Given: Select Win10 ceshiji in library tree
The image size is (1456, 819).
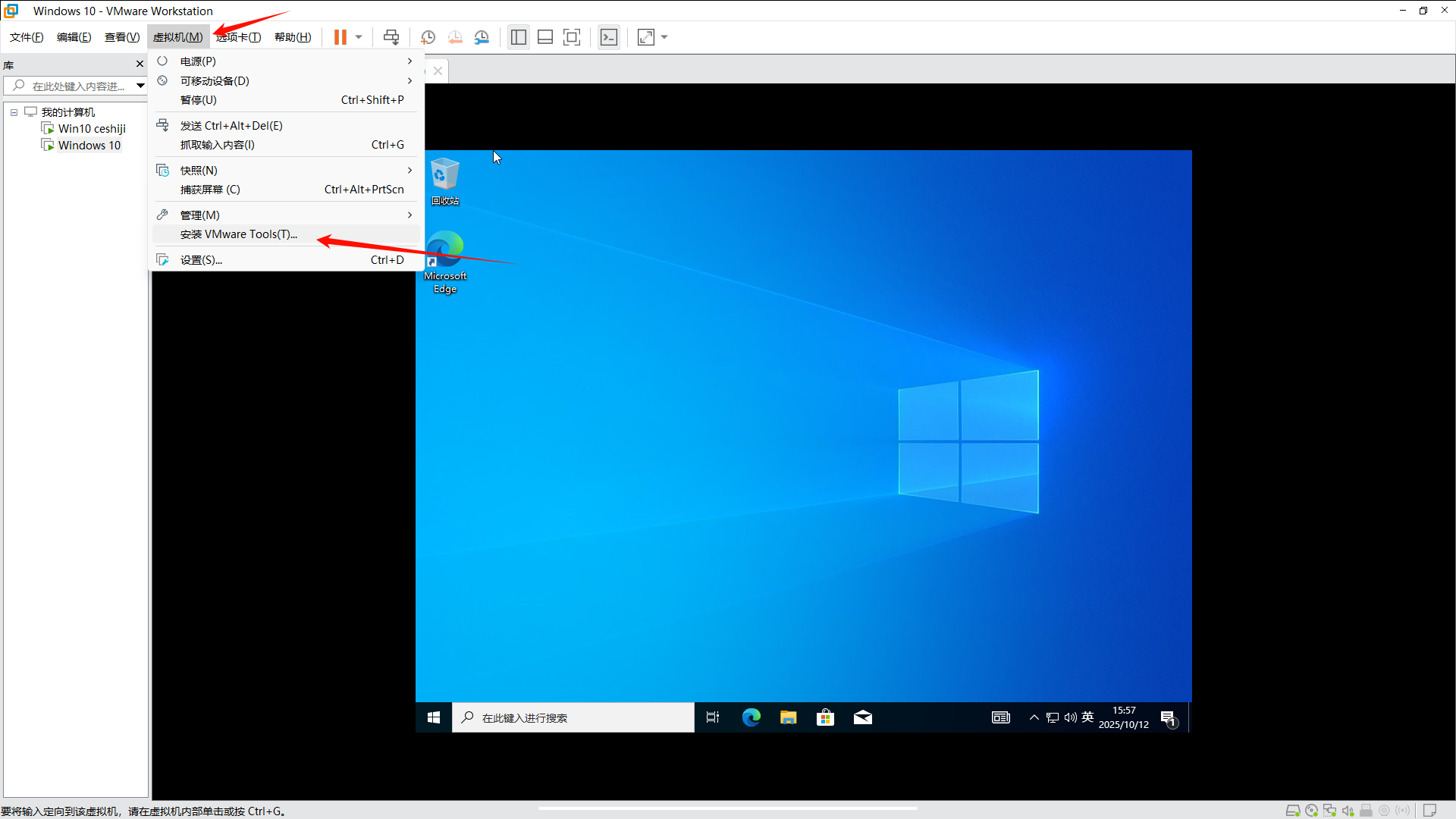Looking at the screenshot, I should pos(92,129).
